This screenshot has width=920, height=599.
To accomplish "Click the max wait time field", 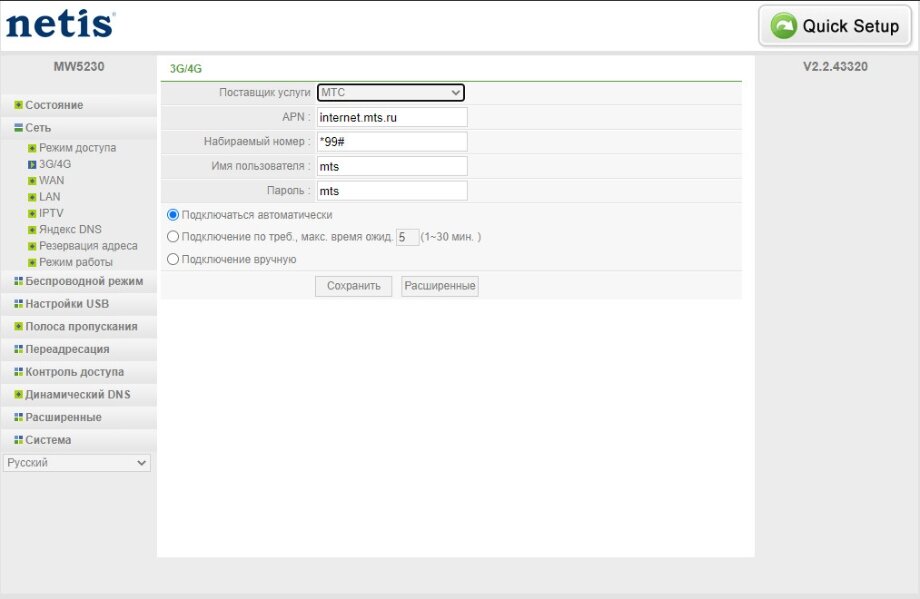I will [407, 237].
